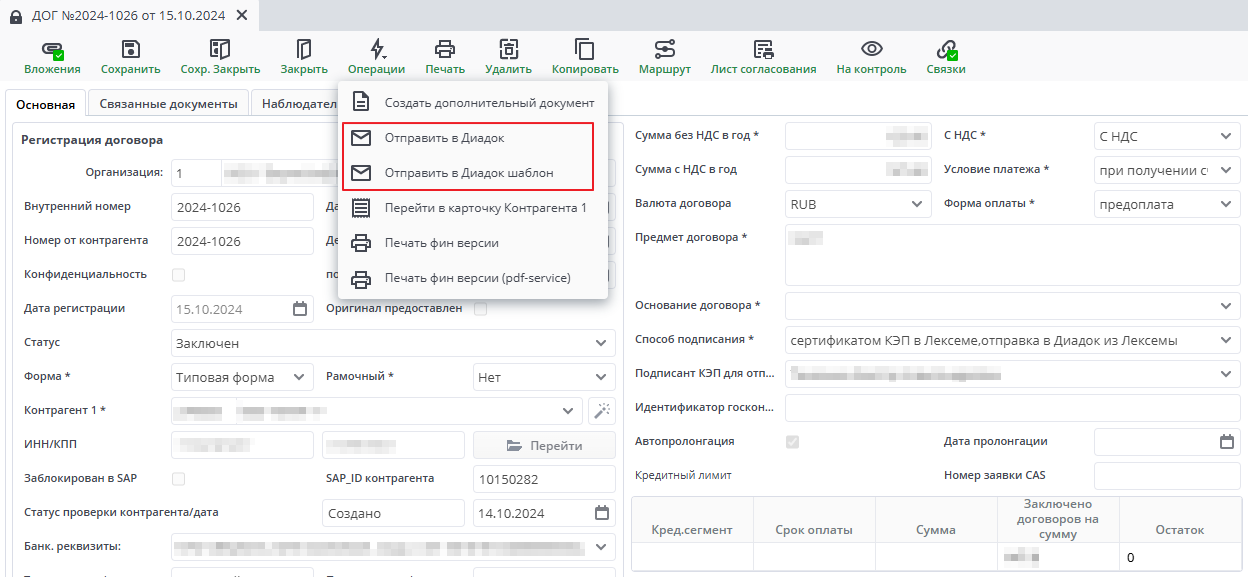Expand the Форма оплаты dropdown

coord(1226,204)
